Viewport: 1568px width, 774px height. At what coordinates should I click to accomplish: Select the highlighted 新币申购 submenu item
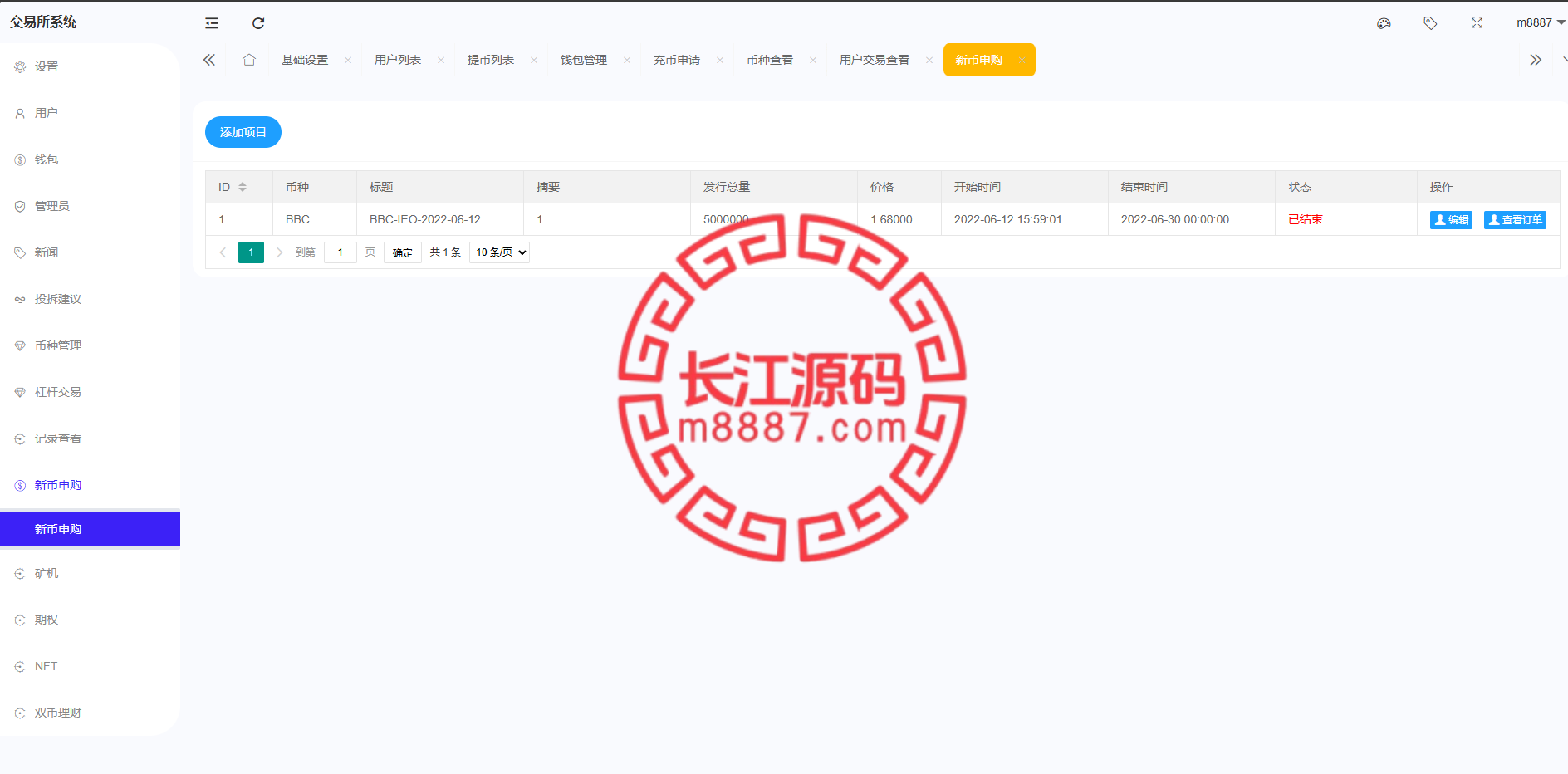pos(90,529)
